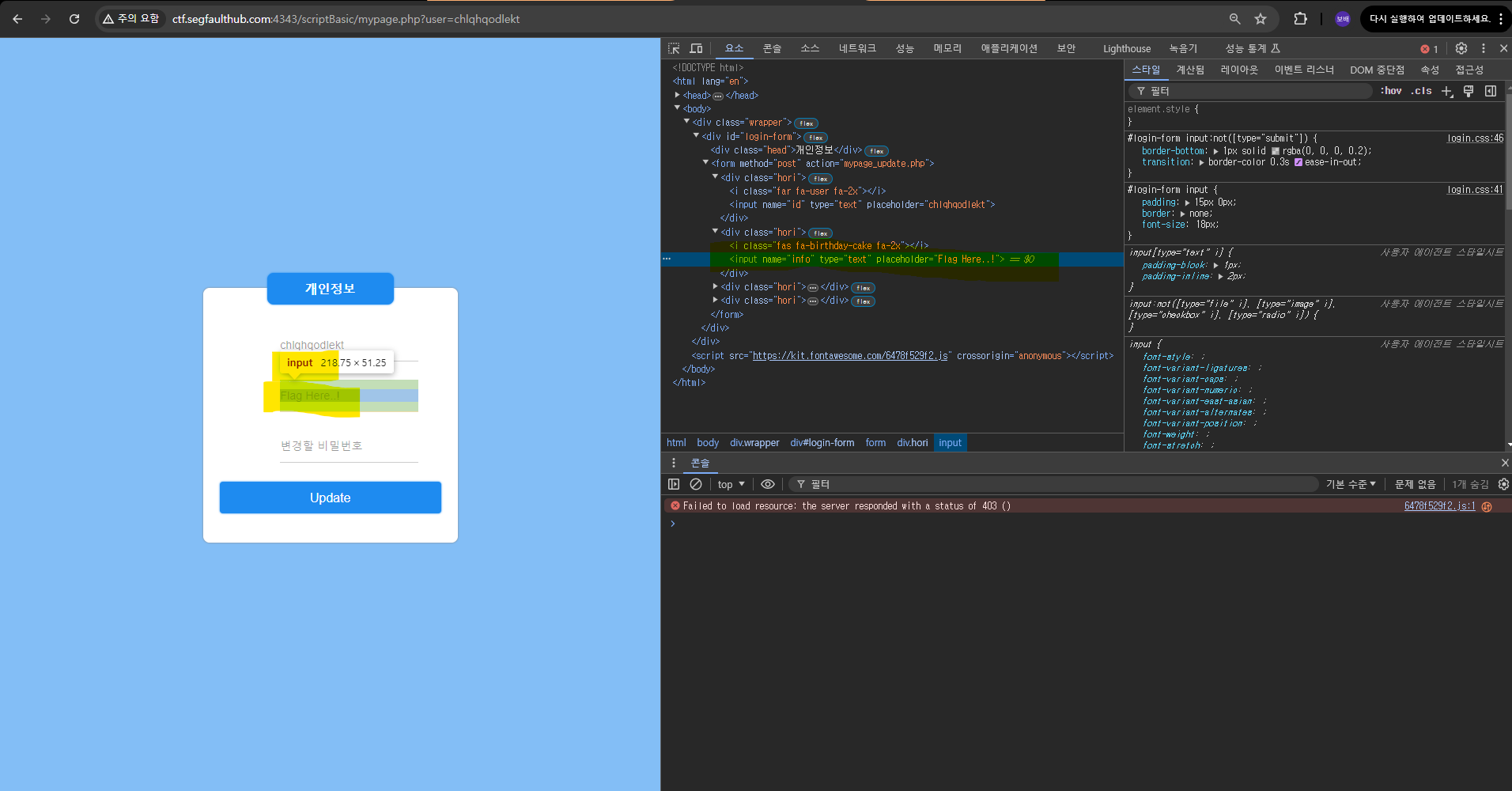The image size is (1512, 791).
Task: Select the selected input name info DOM row
Action: [892, 259]
